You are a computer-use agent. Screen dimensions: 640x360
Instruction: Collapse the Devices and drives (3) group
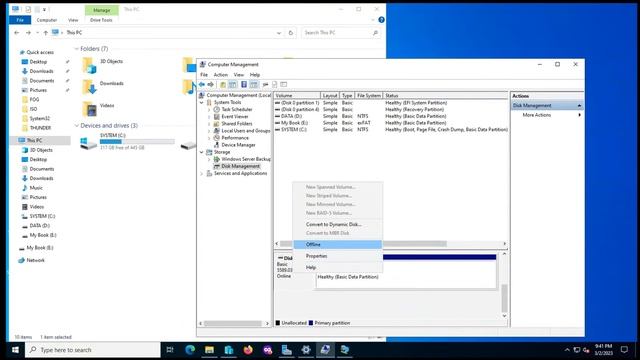tap(76, 126)
